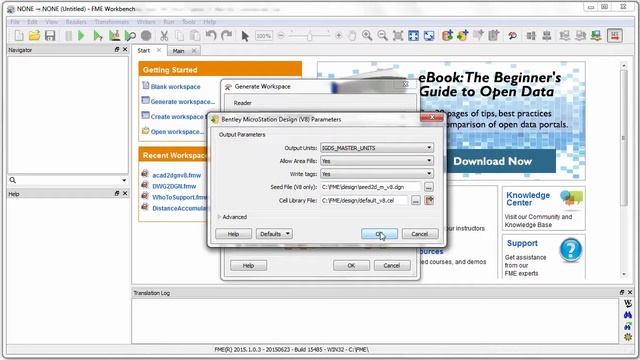640x360 pixels.
Task: Browse for the Seed File
Action: click(429, 187)
